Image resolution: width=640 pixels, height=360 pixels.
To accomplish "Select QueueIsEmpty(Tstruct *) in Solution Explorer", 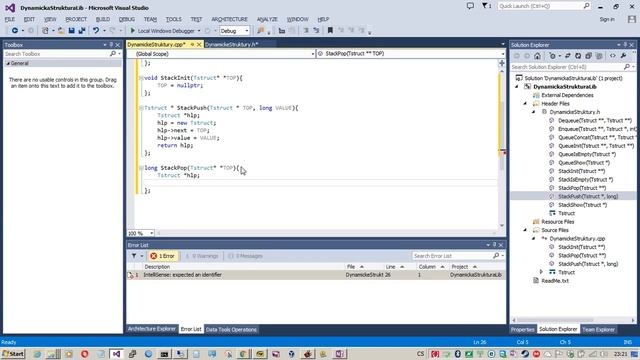I will (x=587, y=154).
